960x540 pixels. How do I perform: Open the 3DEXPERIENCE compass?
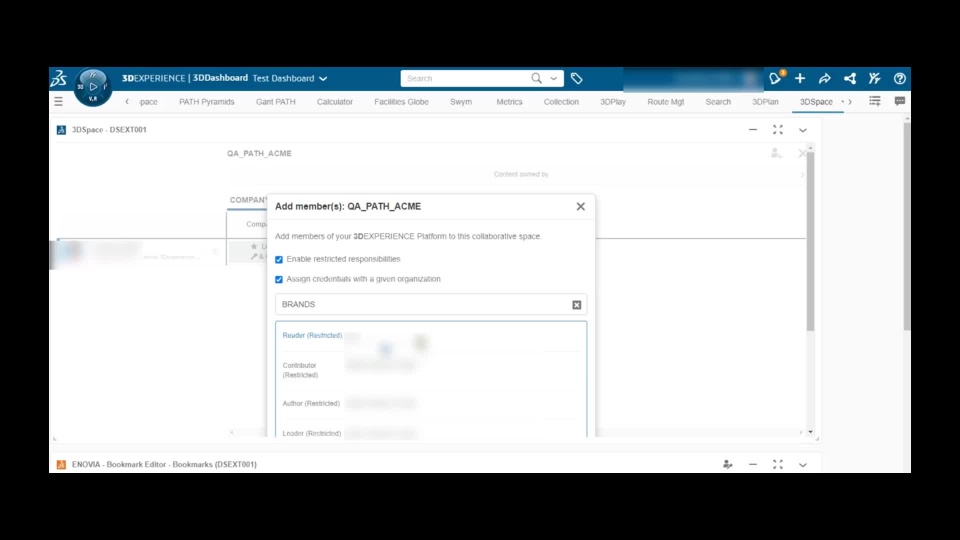click(92, 86)
